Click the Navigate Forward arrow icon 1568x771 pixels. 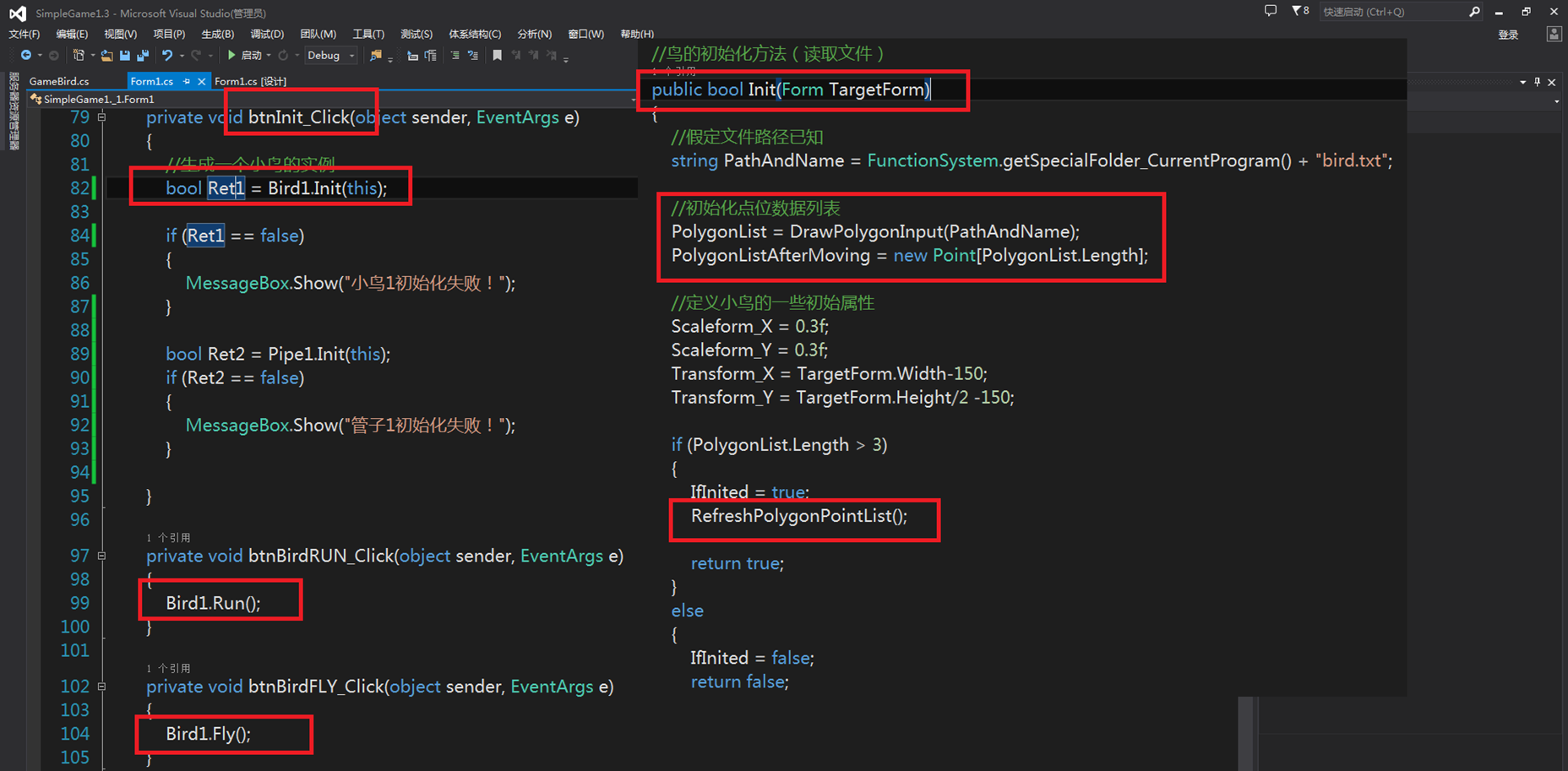pos(54,55)
